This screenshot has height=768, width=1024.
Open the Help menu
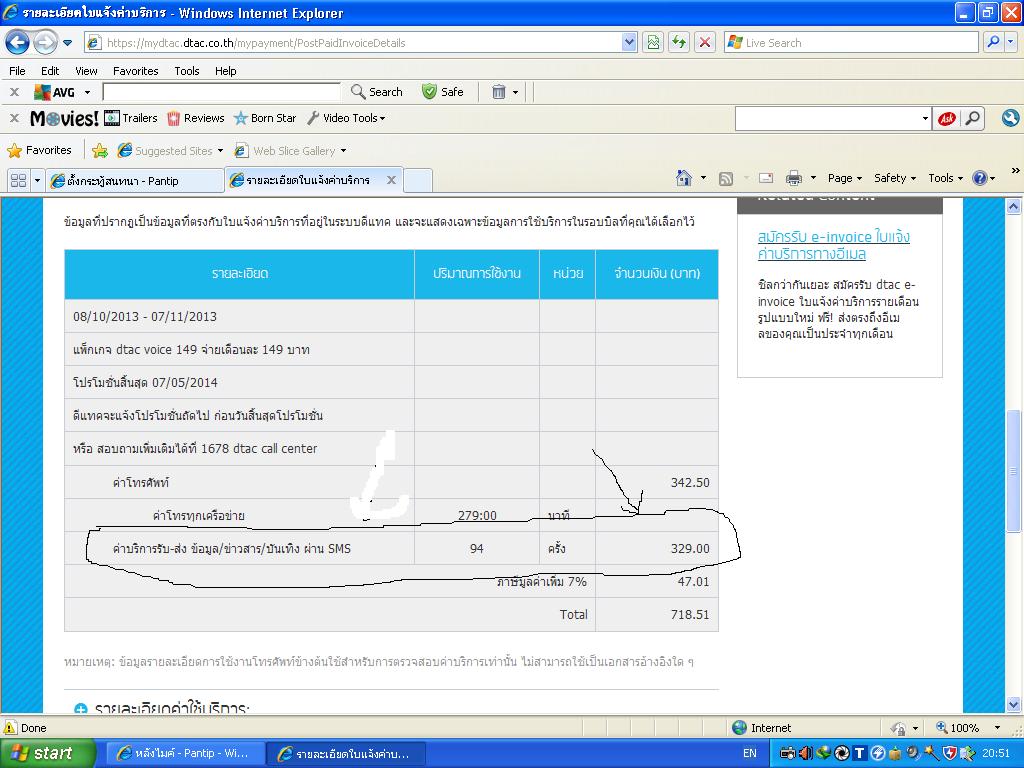click(225, 71)
